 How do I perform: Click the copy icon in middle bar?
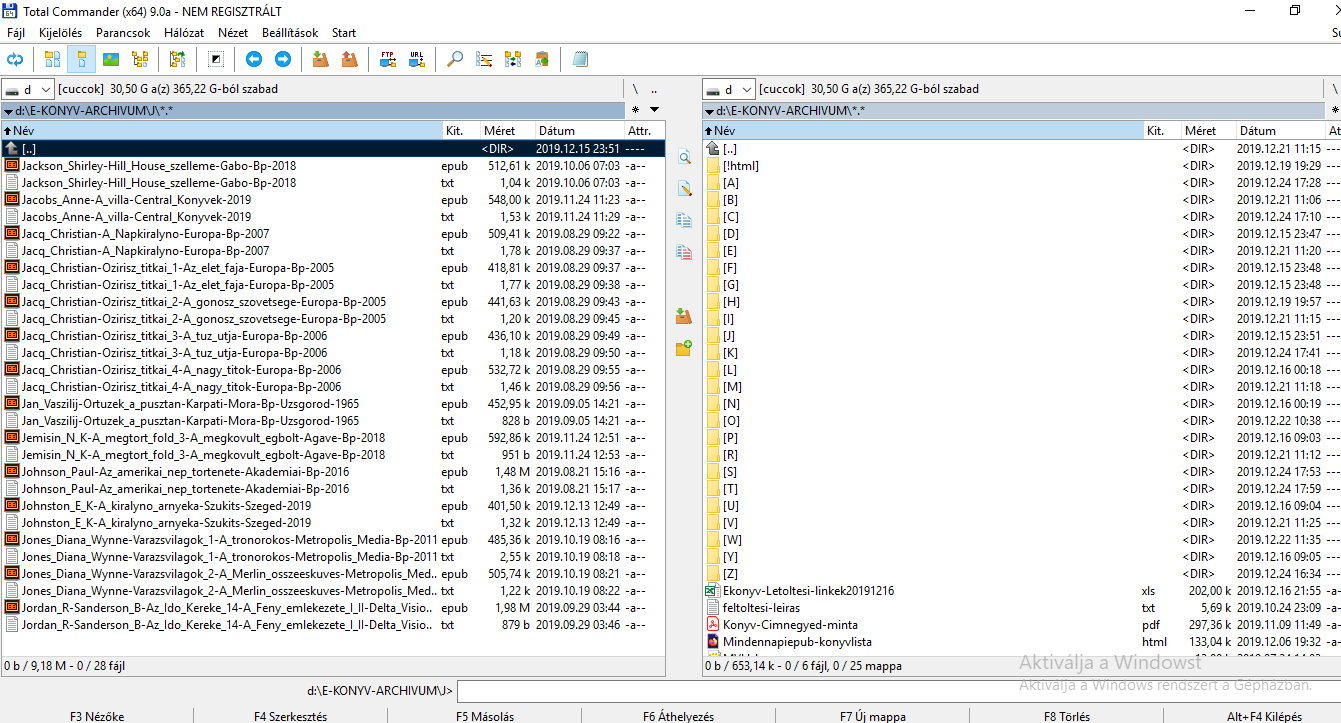point(684,220)
